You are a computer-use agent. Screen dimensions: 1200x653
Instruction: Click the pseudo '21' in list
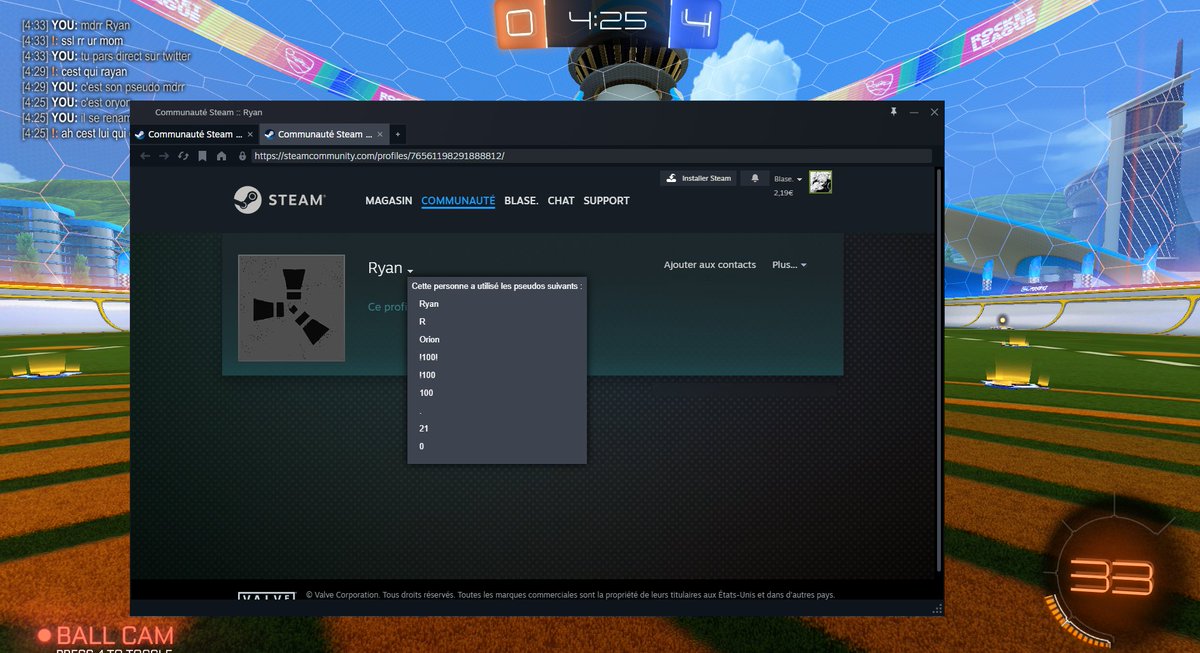click(424, 429)
